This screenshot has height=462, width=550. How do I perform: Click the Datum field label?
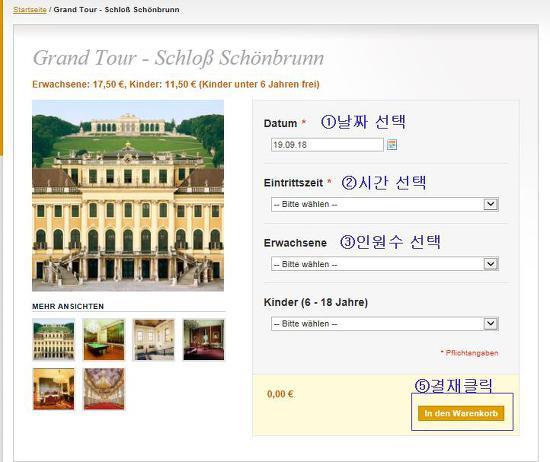280,123
